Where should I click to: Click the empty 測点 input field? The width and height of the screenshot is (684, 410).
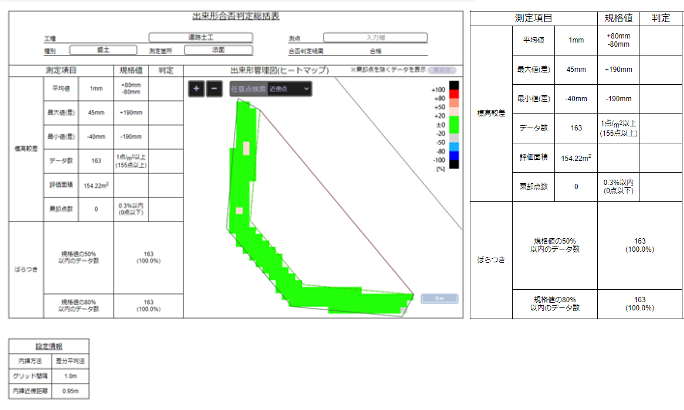coord(375,38)
